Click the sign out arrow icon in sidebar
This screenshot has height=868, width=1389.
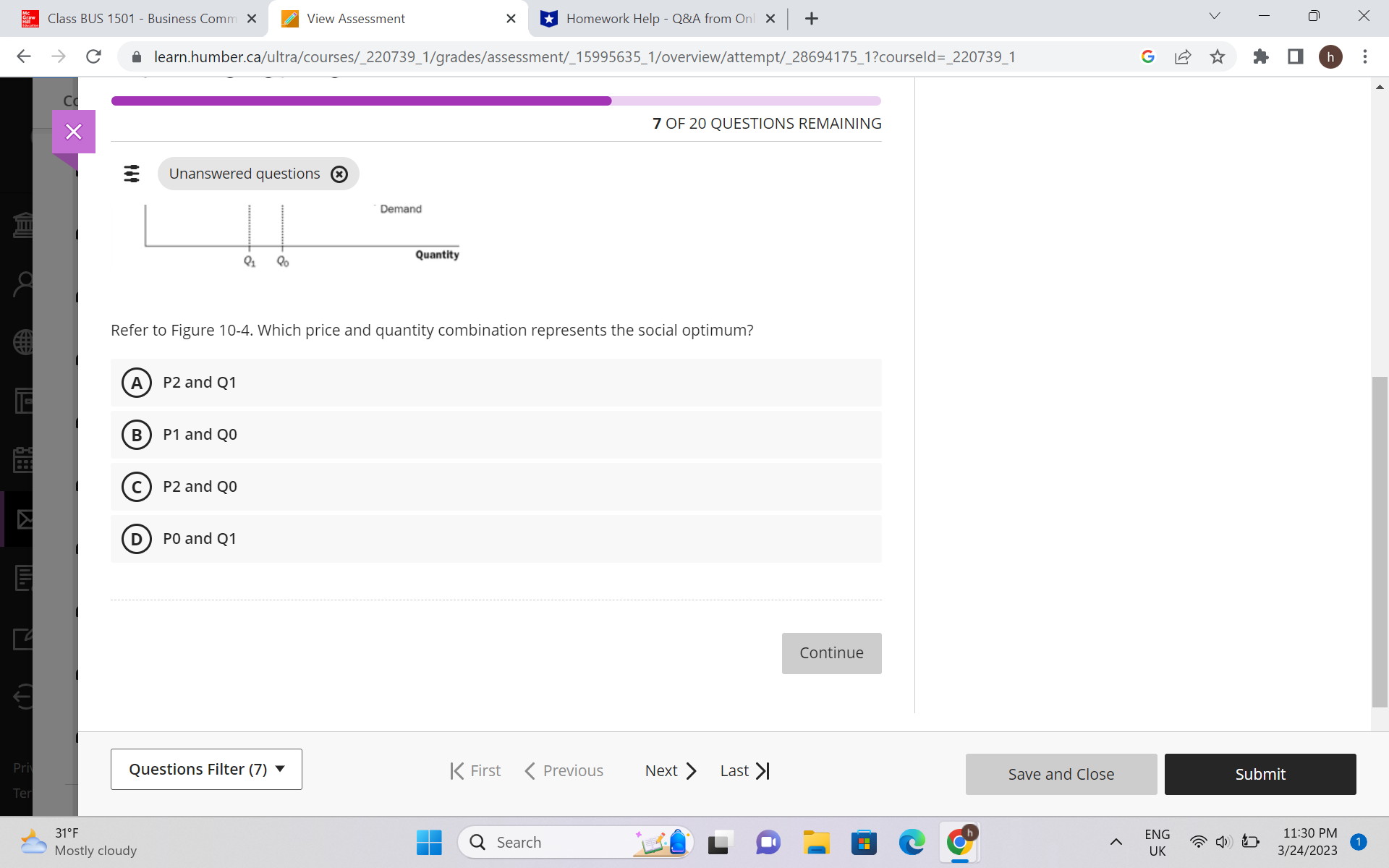[24, 697]
